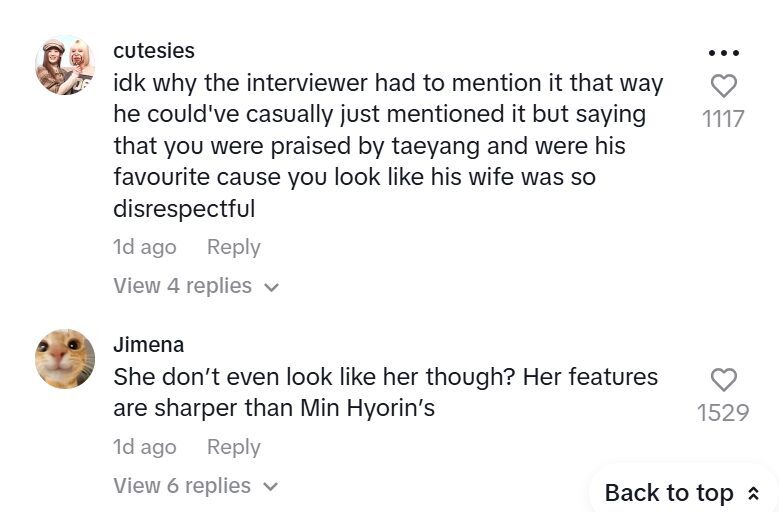Open the three-dot more options menu
Viewport: 779px width, 512px height.
pyautogui.click(x=723, y=53)
